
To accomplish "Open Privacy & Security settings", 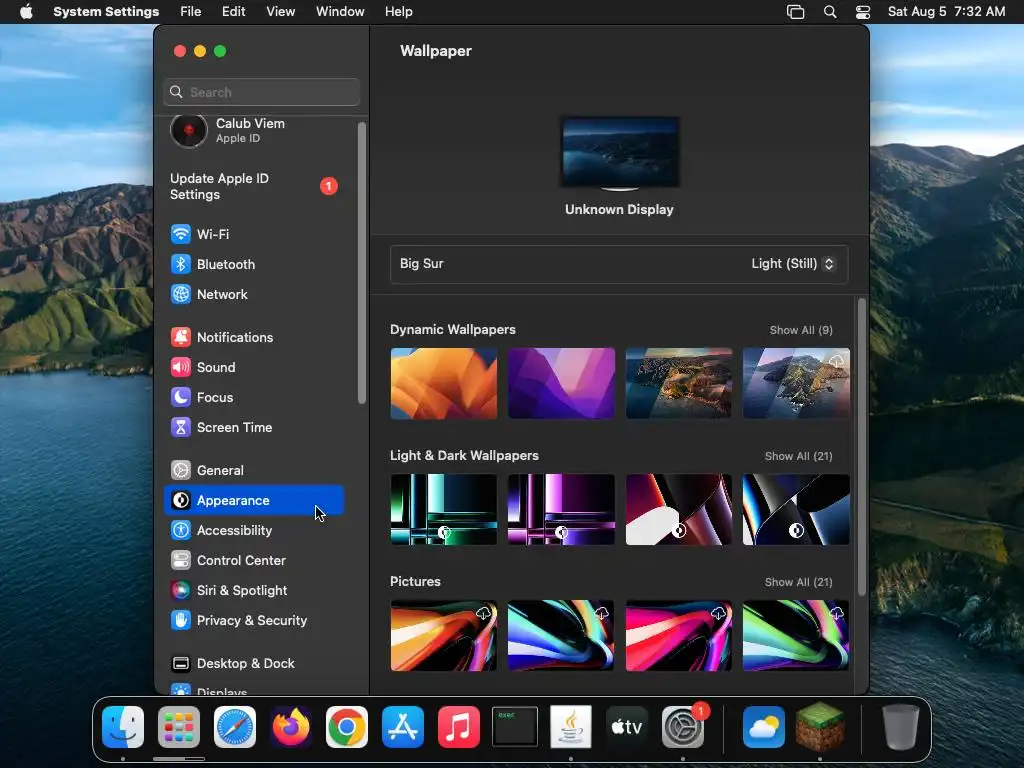I will coord(254,620).
